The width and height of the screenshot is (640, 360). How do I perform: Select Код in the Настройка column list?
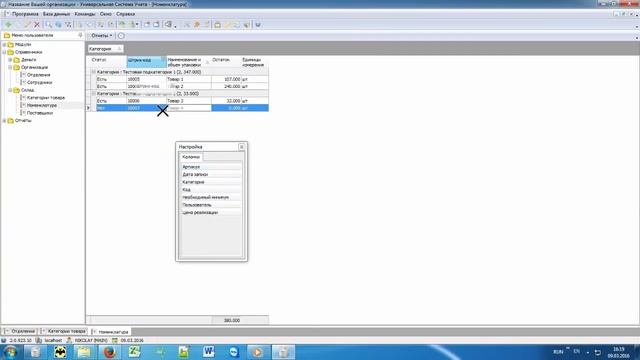[x=211, y=190]
